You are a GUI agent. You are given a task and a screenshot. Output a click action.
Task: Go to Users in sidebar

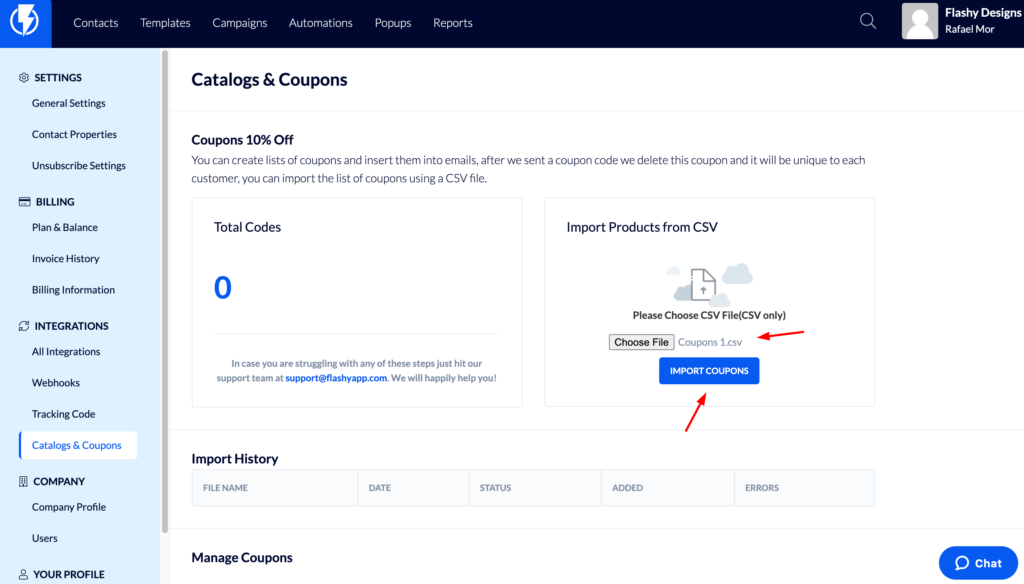[44, 538]
